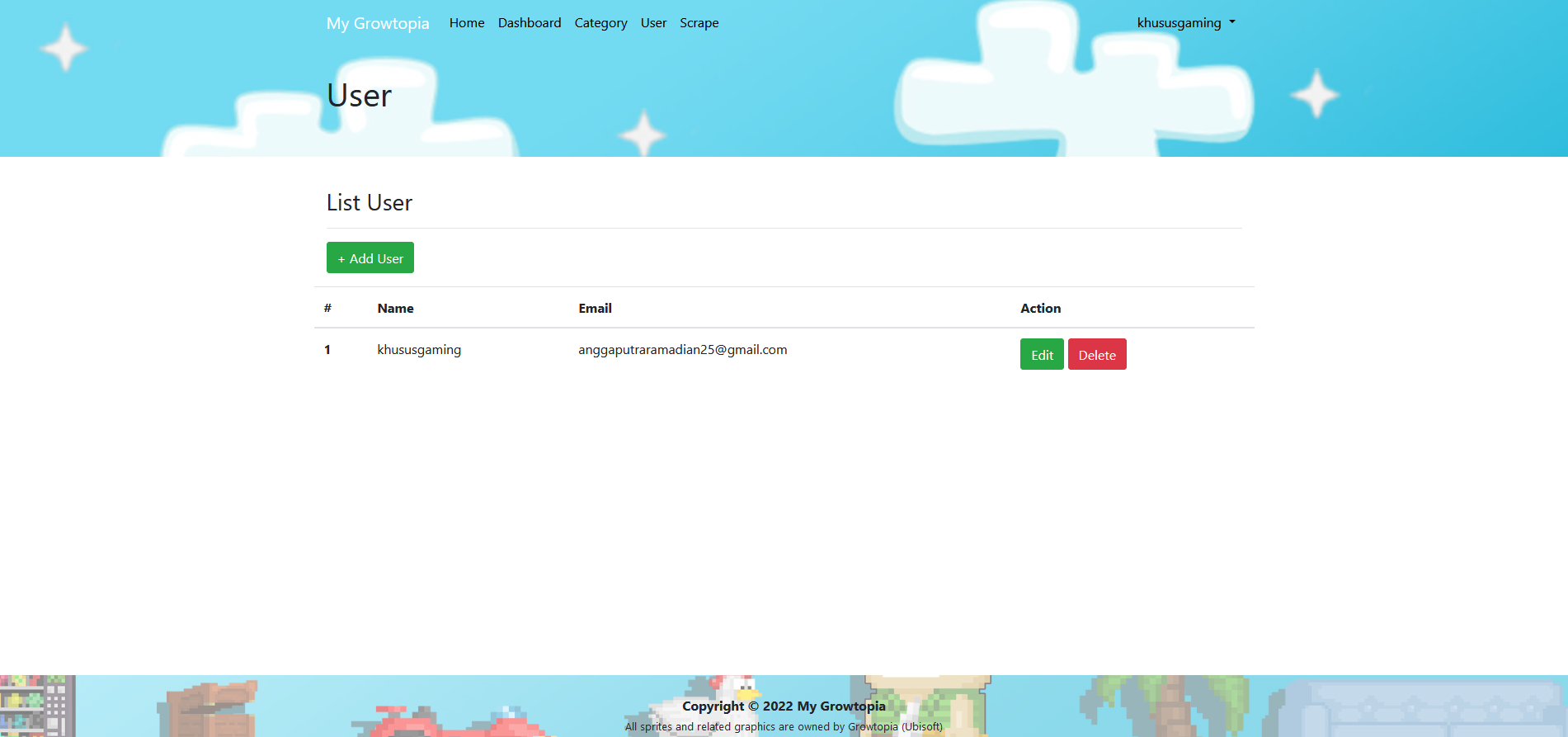
Task: Click the dropdown caret beside khususgaming
Action: (x=1232, y=22)
